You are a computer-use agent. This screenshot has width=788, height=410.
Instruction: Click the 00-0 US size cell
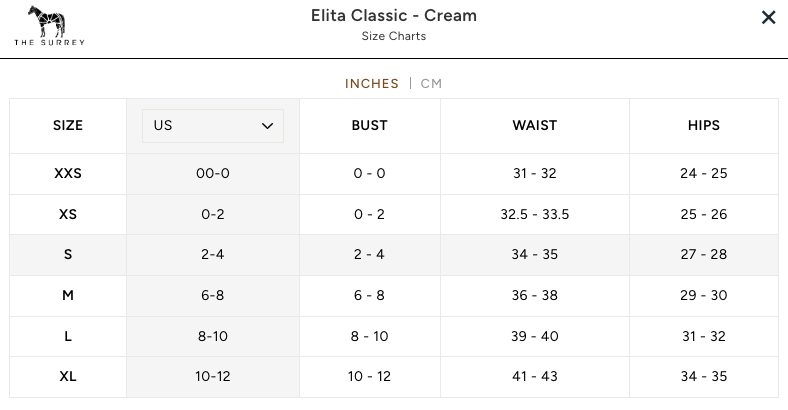tap(212, 174)
